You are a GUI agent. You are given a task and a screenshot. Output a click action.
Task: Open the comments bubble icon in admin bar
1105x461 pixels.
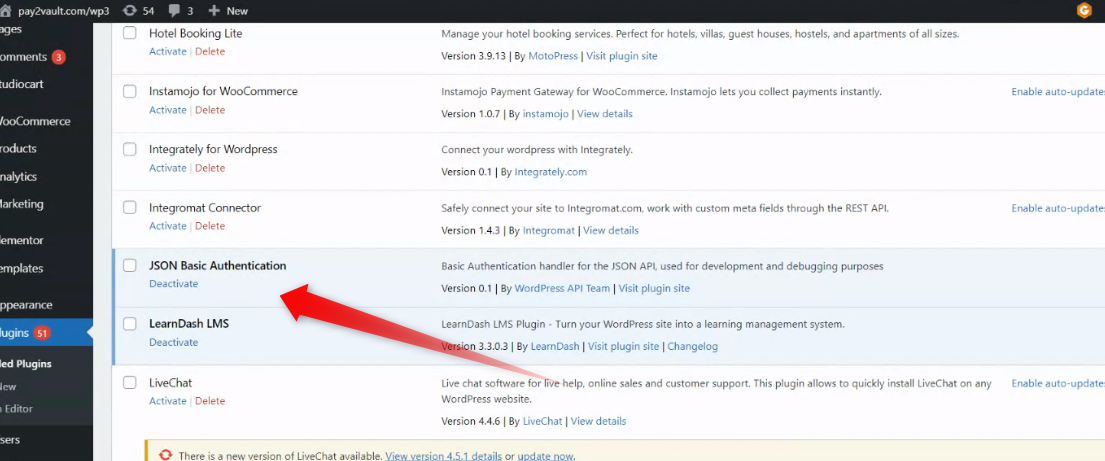point(174,11)
